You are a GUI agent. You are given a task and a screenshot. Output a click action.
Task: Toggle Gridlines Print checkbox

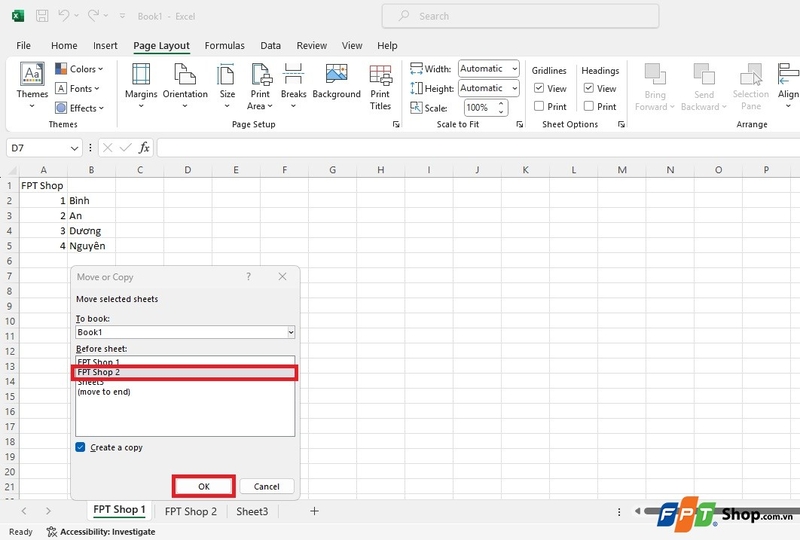(x=539, y=106)
